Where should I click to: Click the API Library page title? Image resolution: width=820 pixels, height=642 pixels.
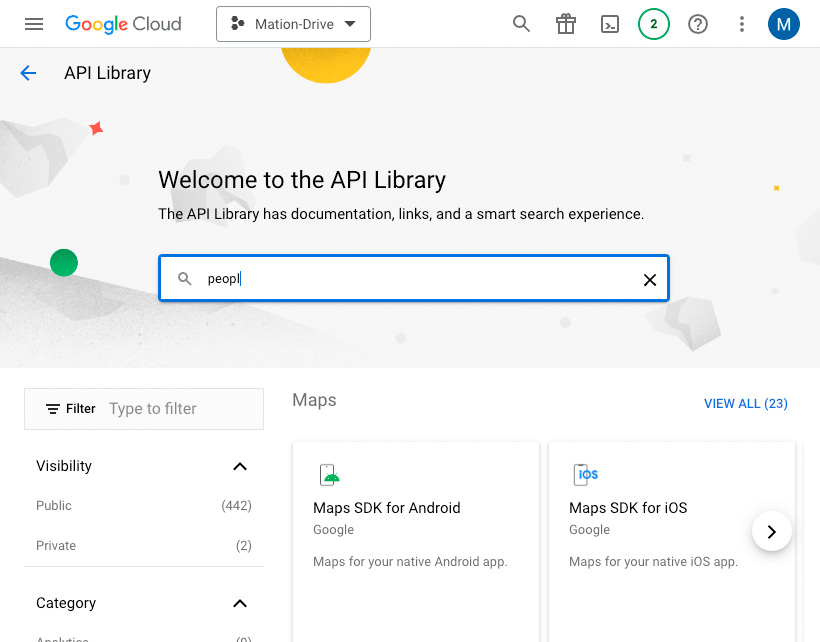click(108, 73)
